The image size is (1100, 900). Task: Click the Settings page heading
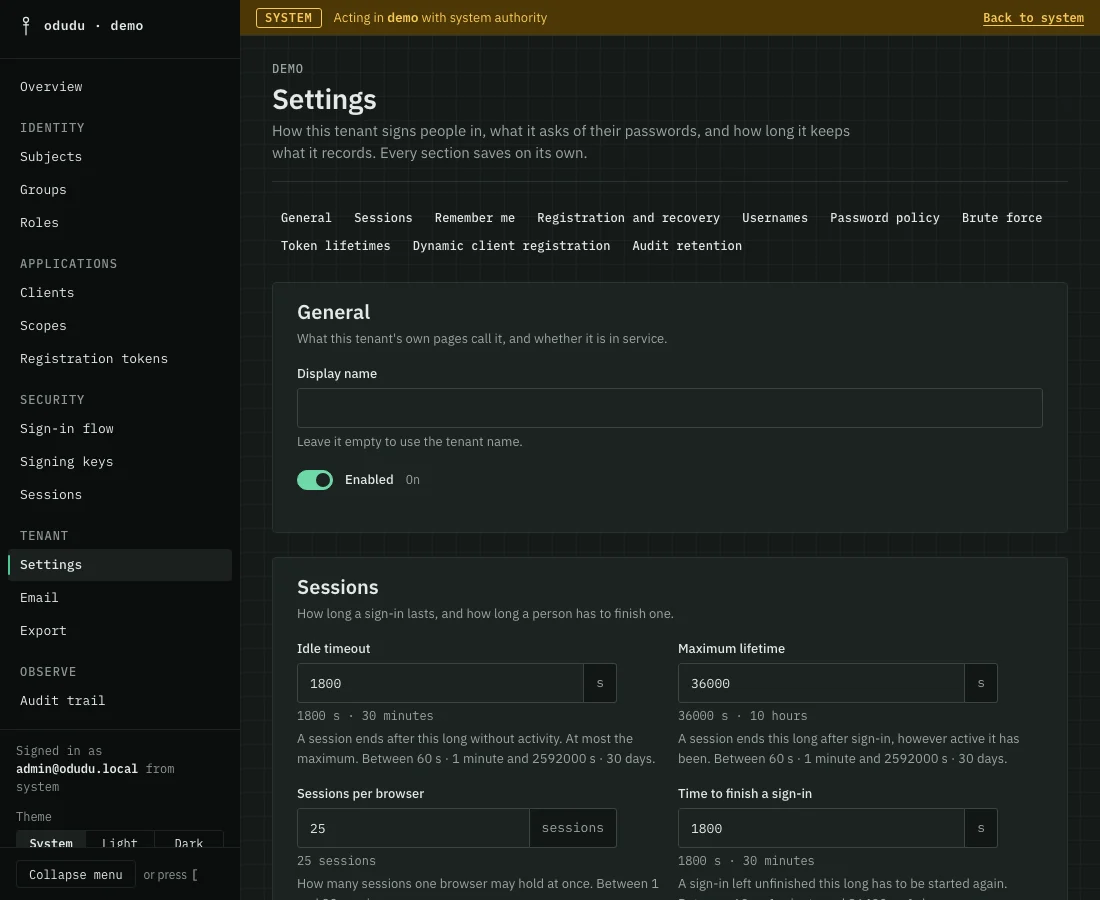pos(324,100)
